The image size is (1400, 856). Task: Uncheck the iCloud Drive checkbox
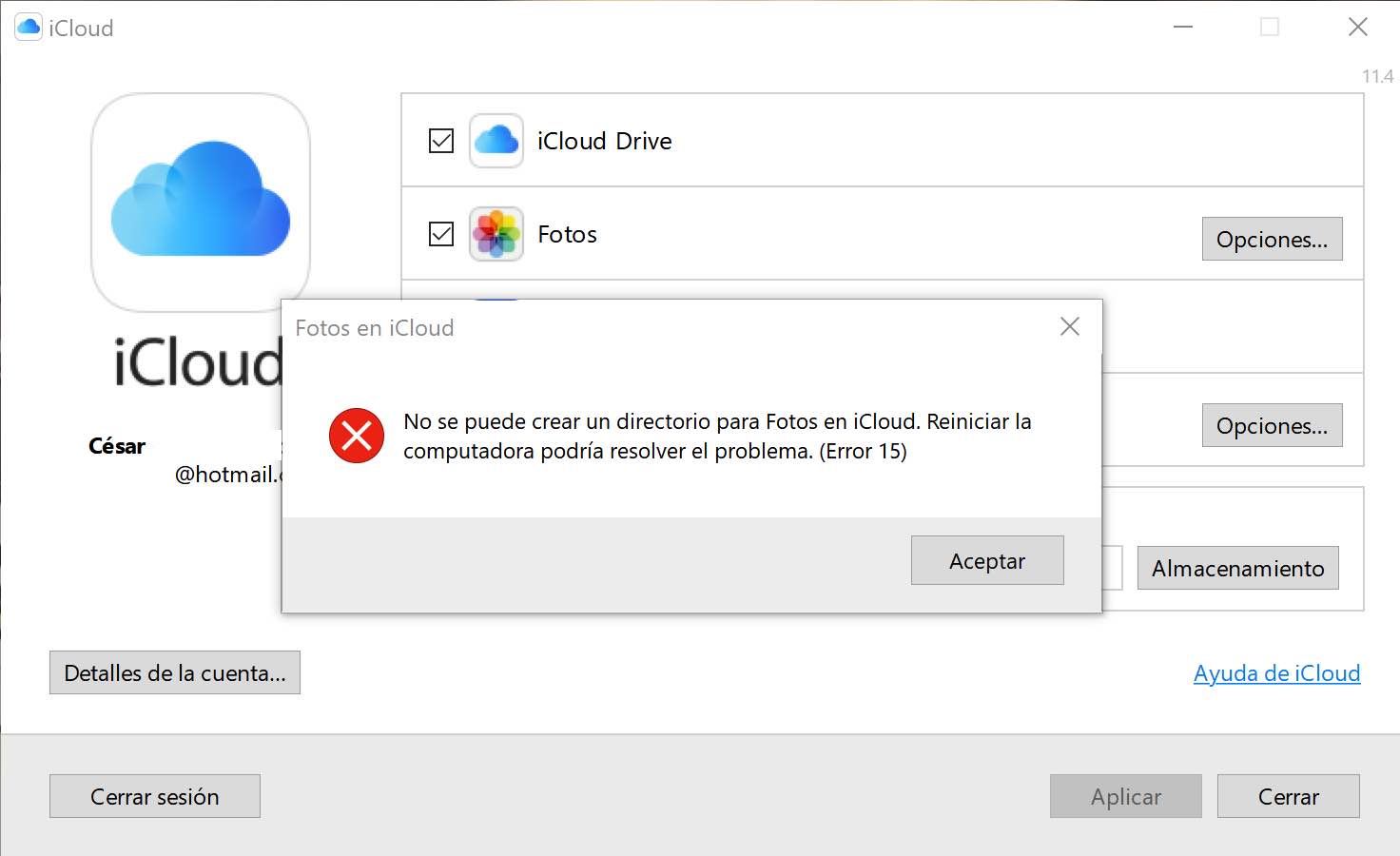pyautogui.click(x=441, y=141)
